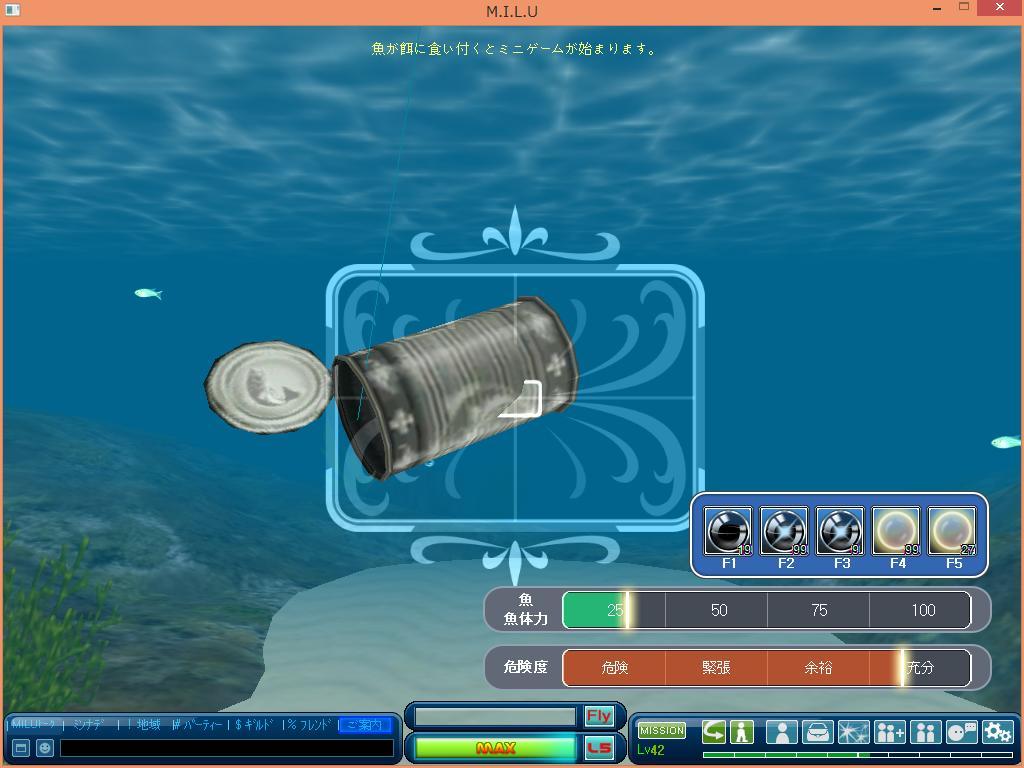Click the Lv42 level indicator
Screen dimensions: 1024x768
coord(650,750)
